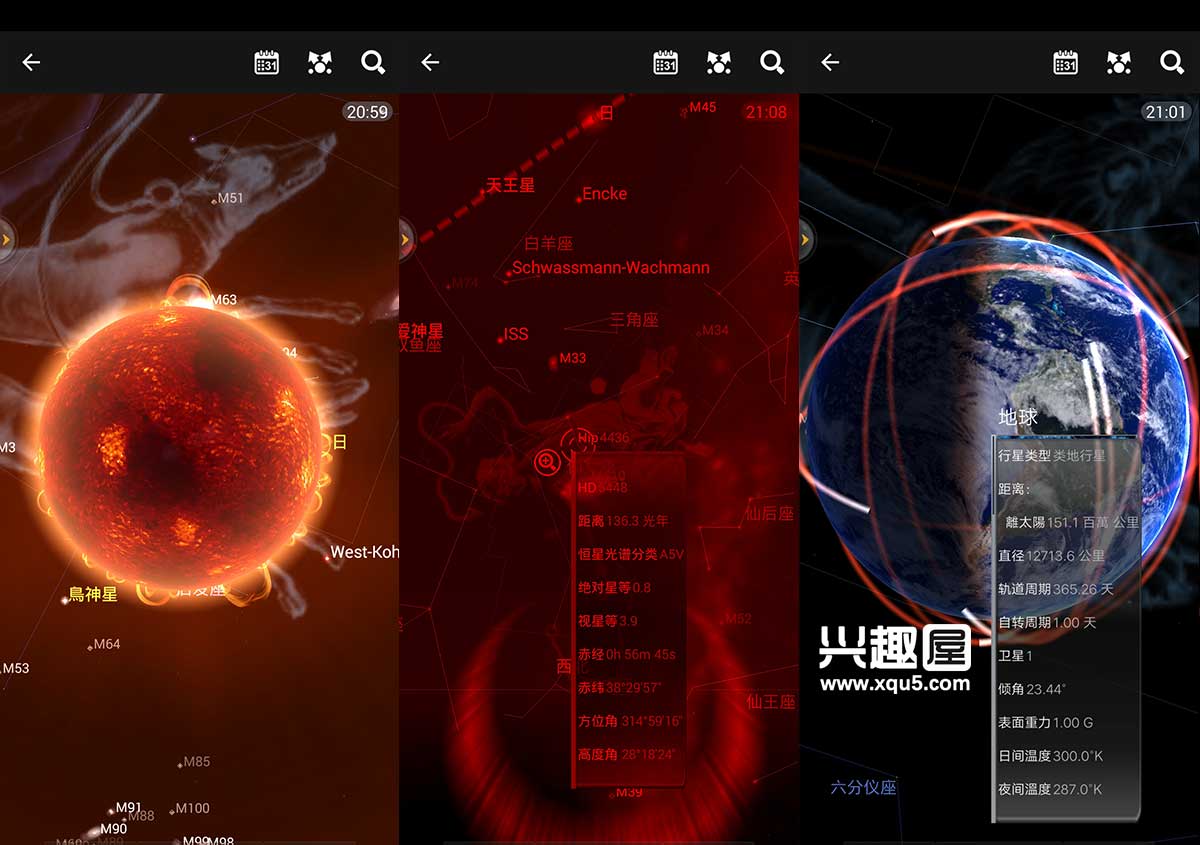This screenshot has height=845, width=1200.
Task: Select the glowing Sun sphere
Action: tap(180, 446)
